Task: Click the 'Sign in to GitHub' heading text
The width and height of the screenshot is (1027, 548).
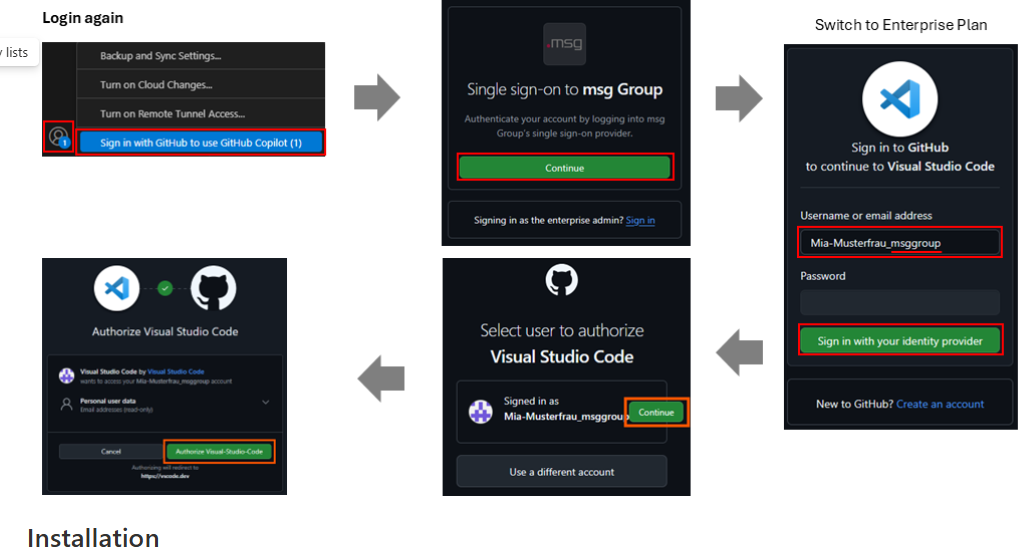Action: 900,147
